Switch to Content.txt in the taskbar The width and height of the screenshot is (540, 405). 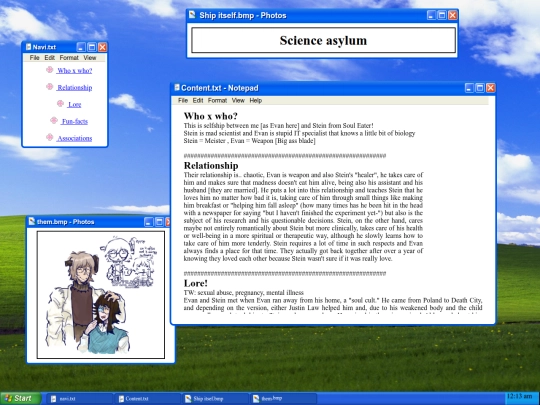147,399
